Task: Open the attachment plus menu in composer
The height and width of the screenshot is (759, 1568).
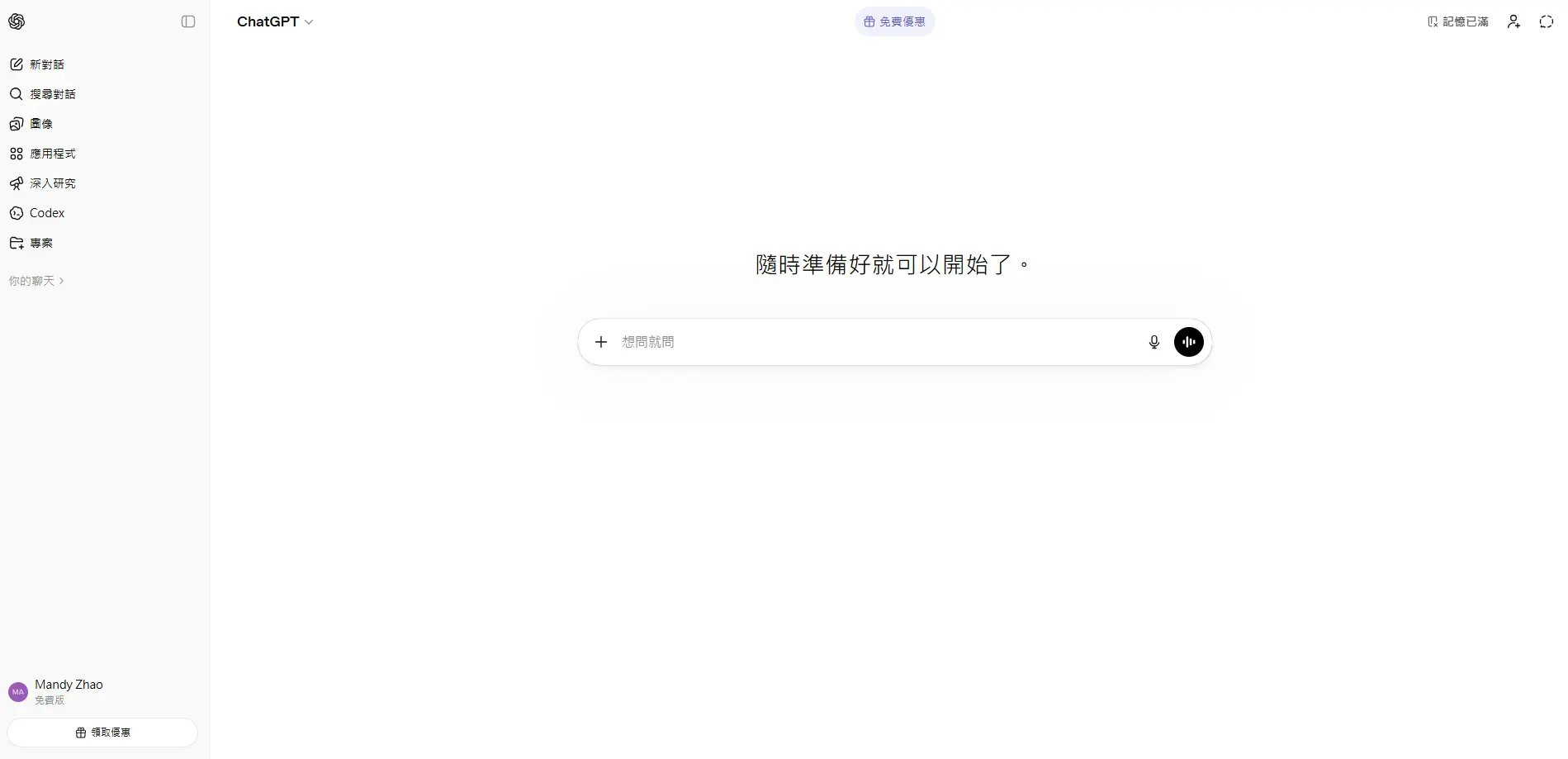Action: (x=600, y=341)
